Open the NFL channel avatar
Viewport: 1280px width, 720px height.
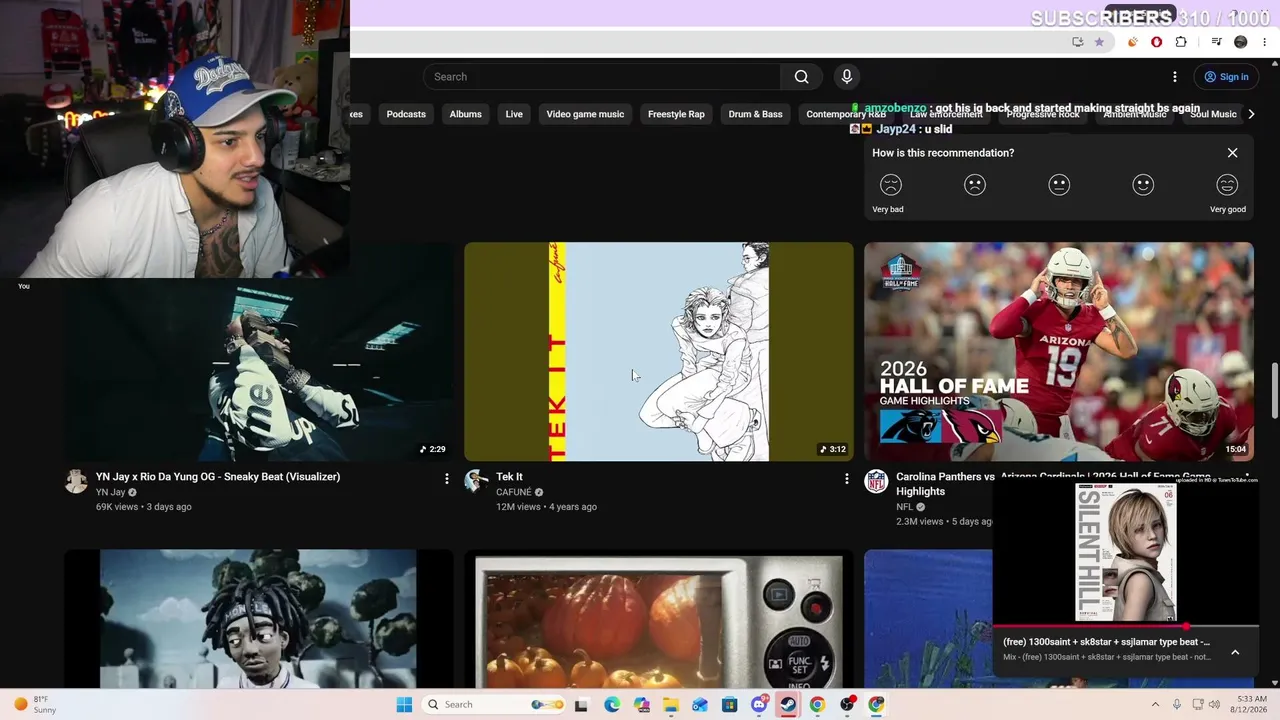click(876, 482)
